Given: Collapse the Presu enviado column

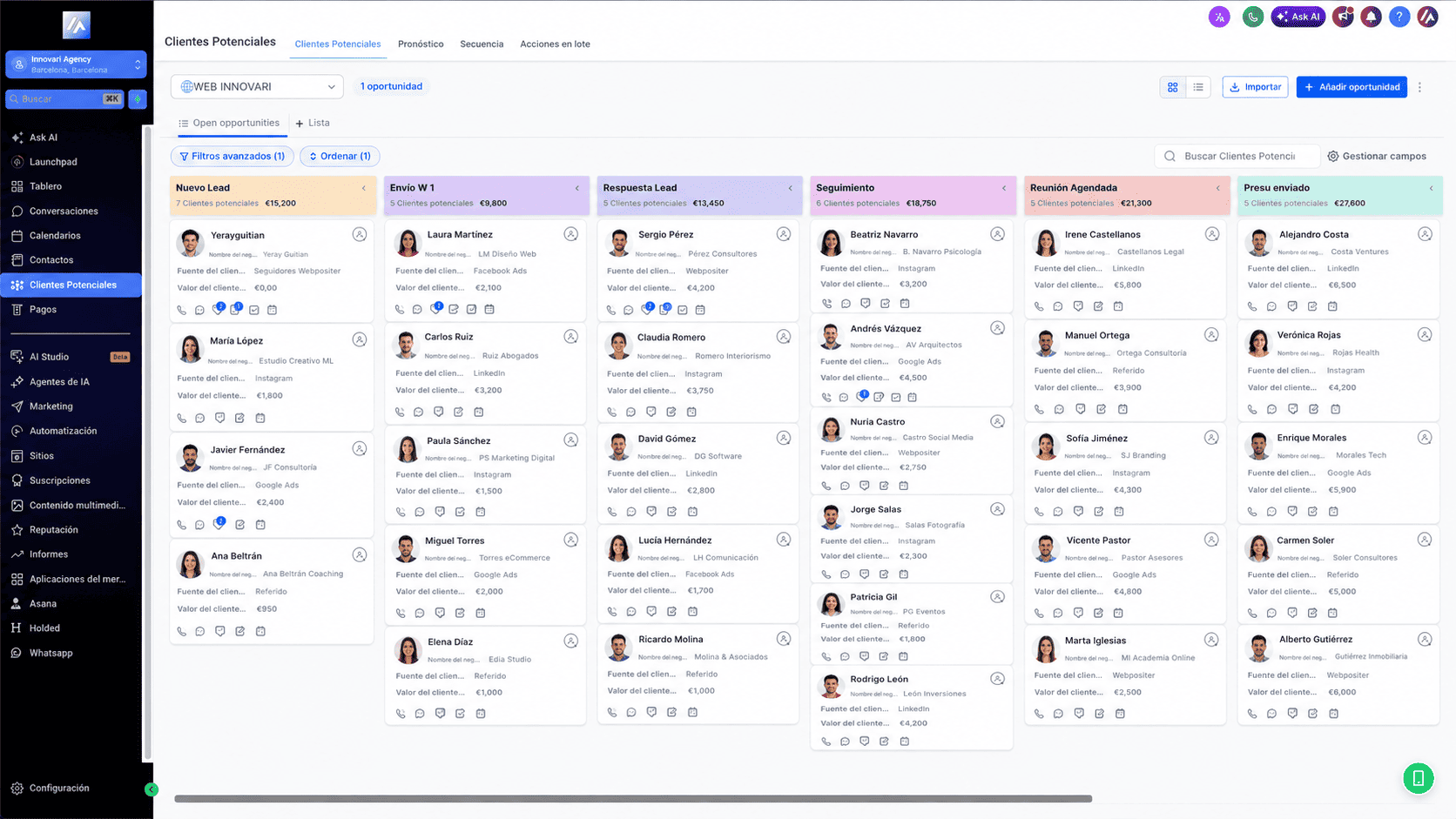Looking at the screenshot, I should [x=1432, y=188].
